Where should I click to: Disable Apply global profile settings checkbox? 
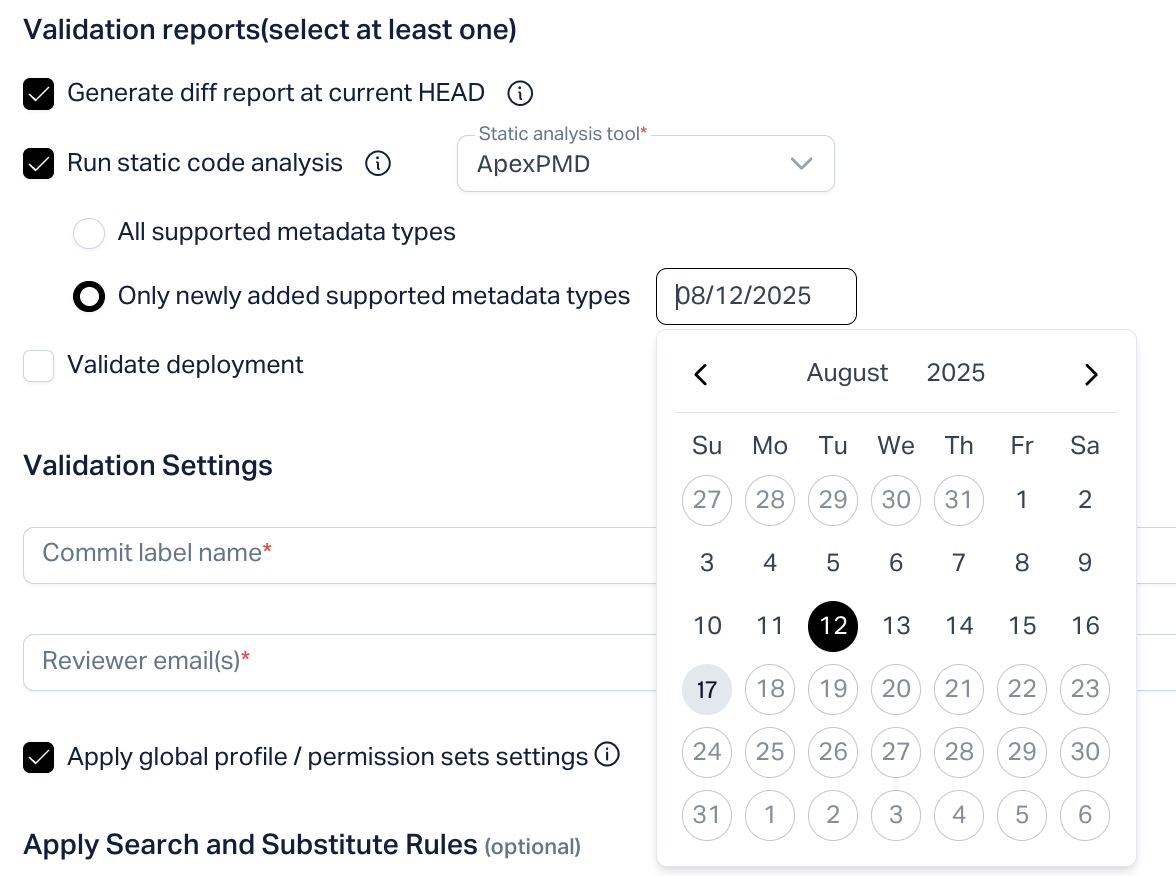[x=39, y=757]
